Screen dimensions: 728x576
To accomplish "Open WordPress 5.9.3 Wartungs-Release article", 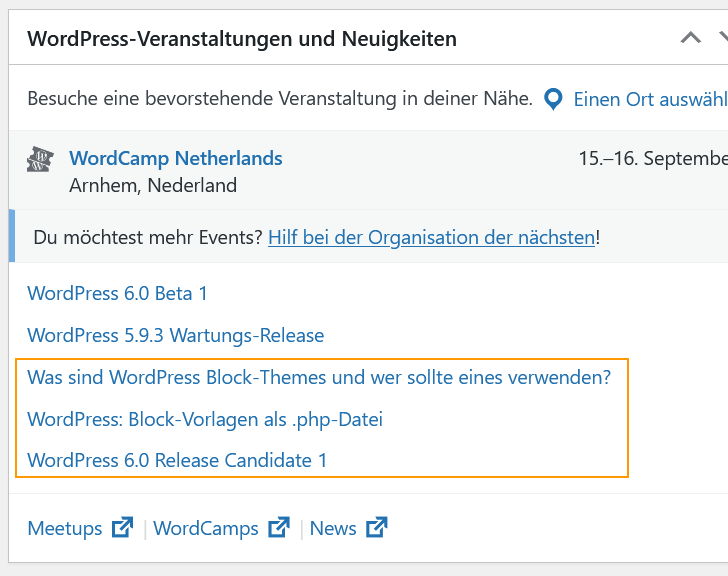I will coord(176,335).
